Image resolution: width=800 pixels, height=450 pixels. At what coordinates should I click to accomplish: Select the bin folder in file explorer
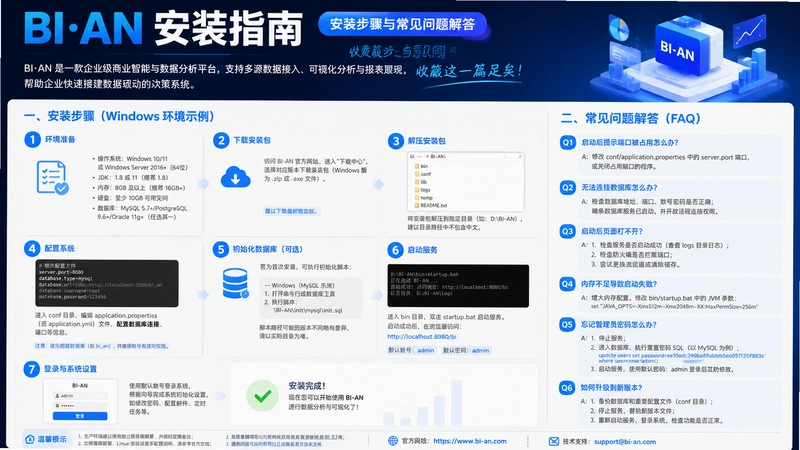click(x=421, y=166)
